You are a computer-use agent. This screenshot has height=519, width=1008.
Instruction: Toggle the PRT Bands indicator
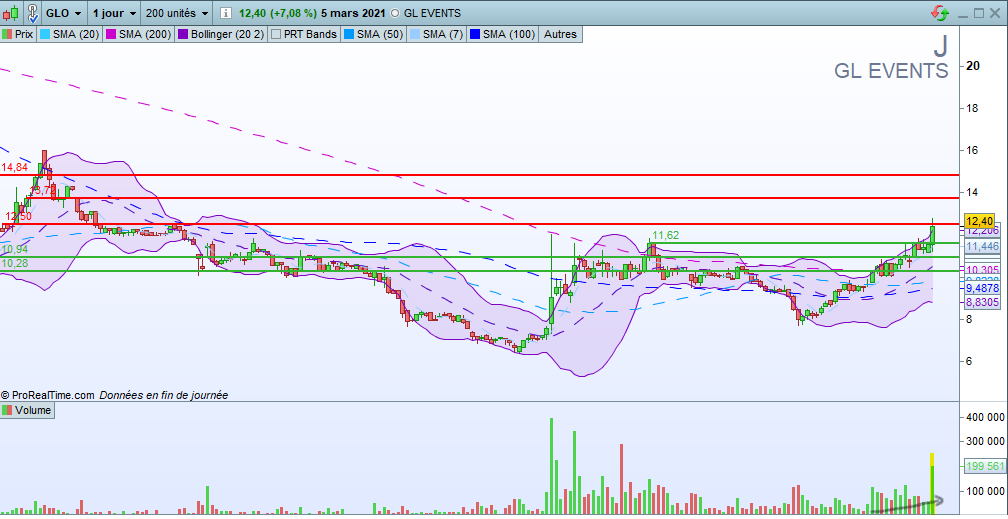click(x=304, y=34)
